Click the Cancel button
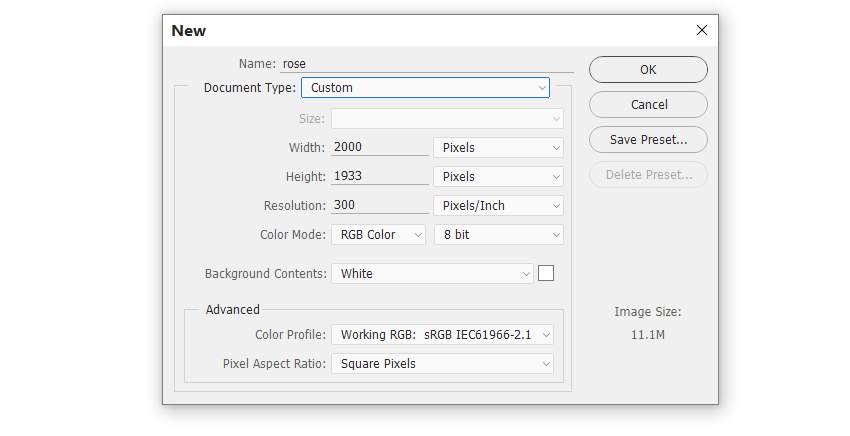850x436 pixels. (x=648, y=105)
